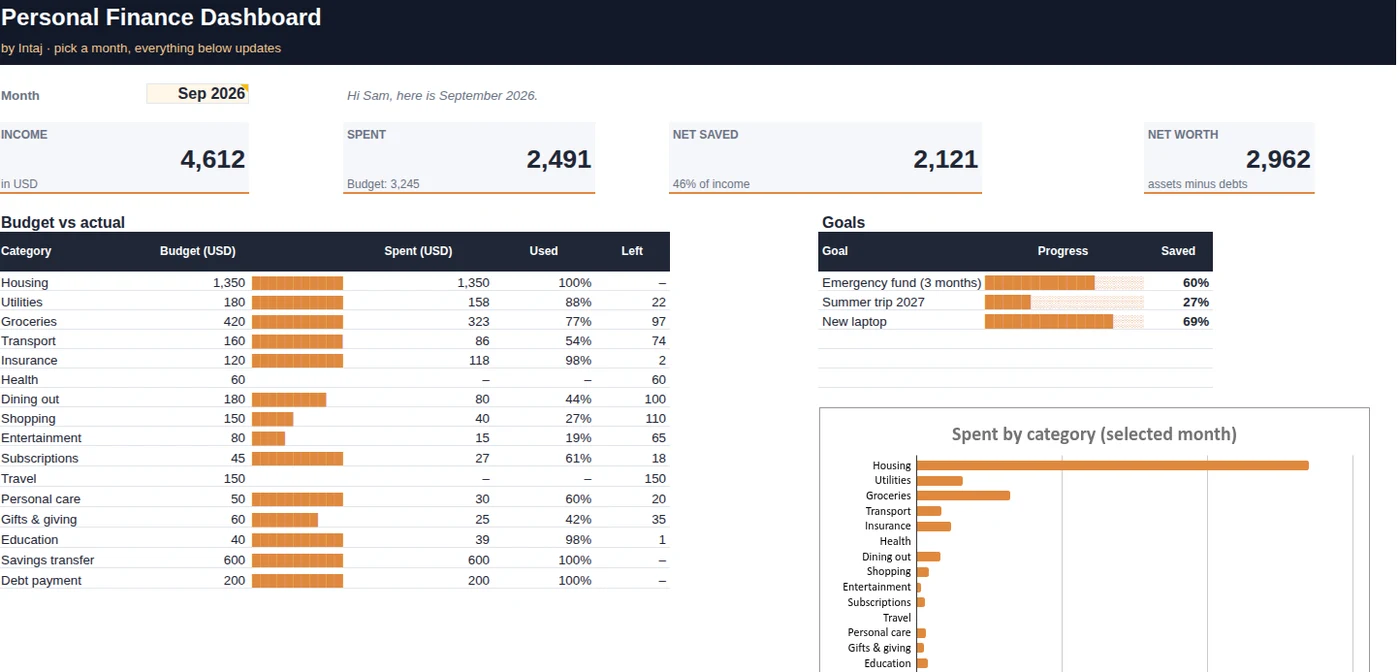Click the Category column header
This screenshot has height=672, width=1400.
pos(26,251)
